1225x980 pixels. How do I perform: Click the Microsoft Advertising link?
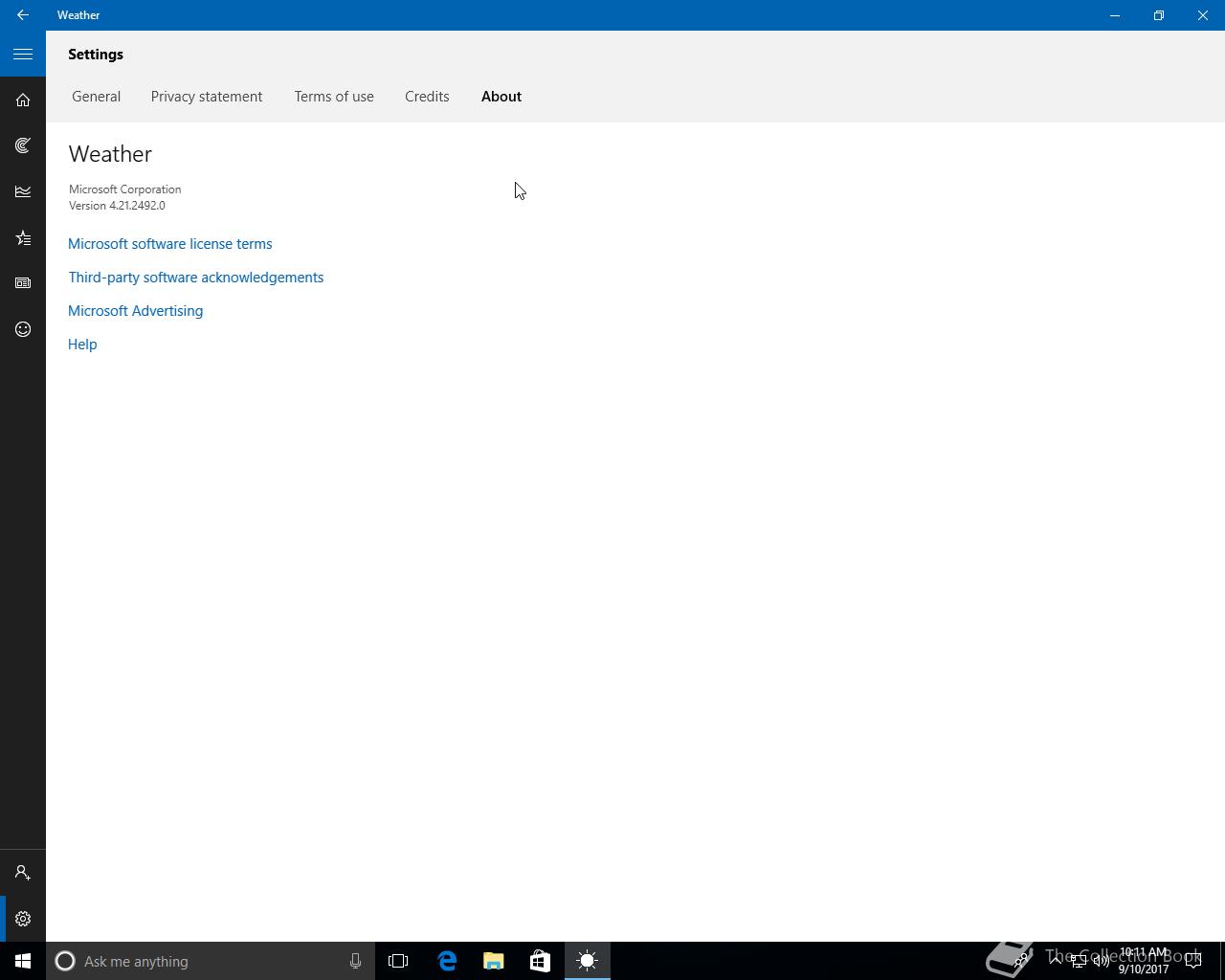(136, 311)
